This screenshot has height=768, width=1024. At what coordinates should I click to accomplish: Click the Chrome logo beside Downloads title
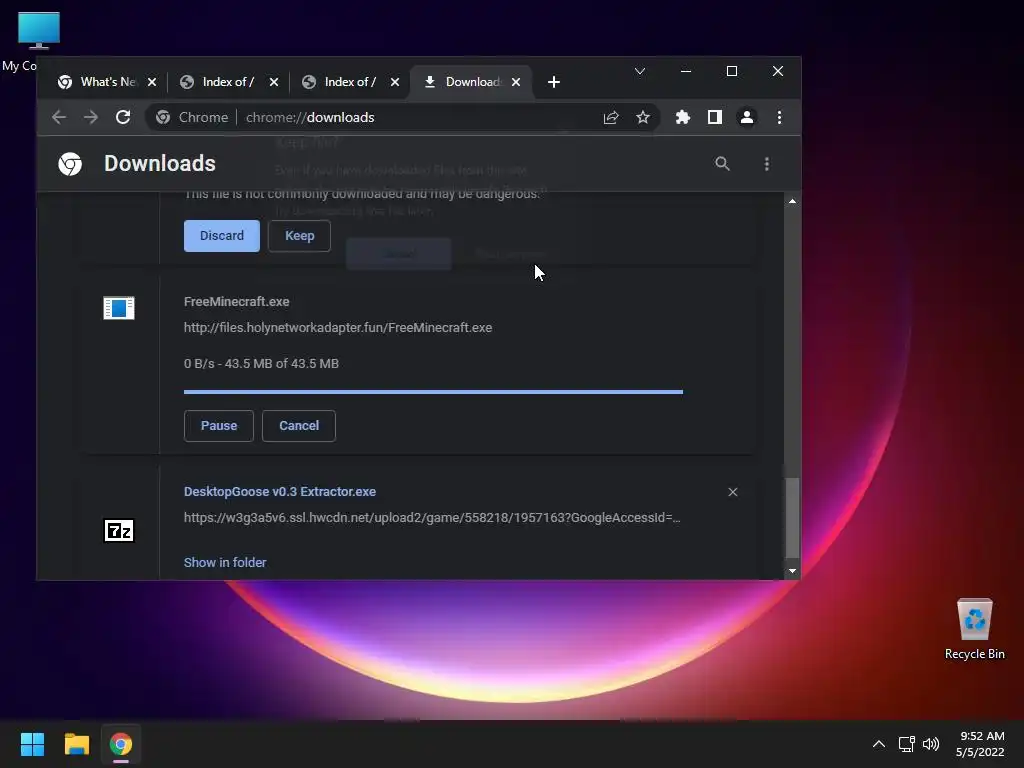tap(70, 163)
